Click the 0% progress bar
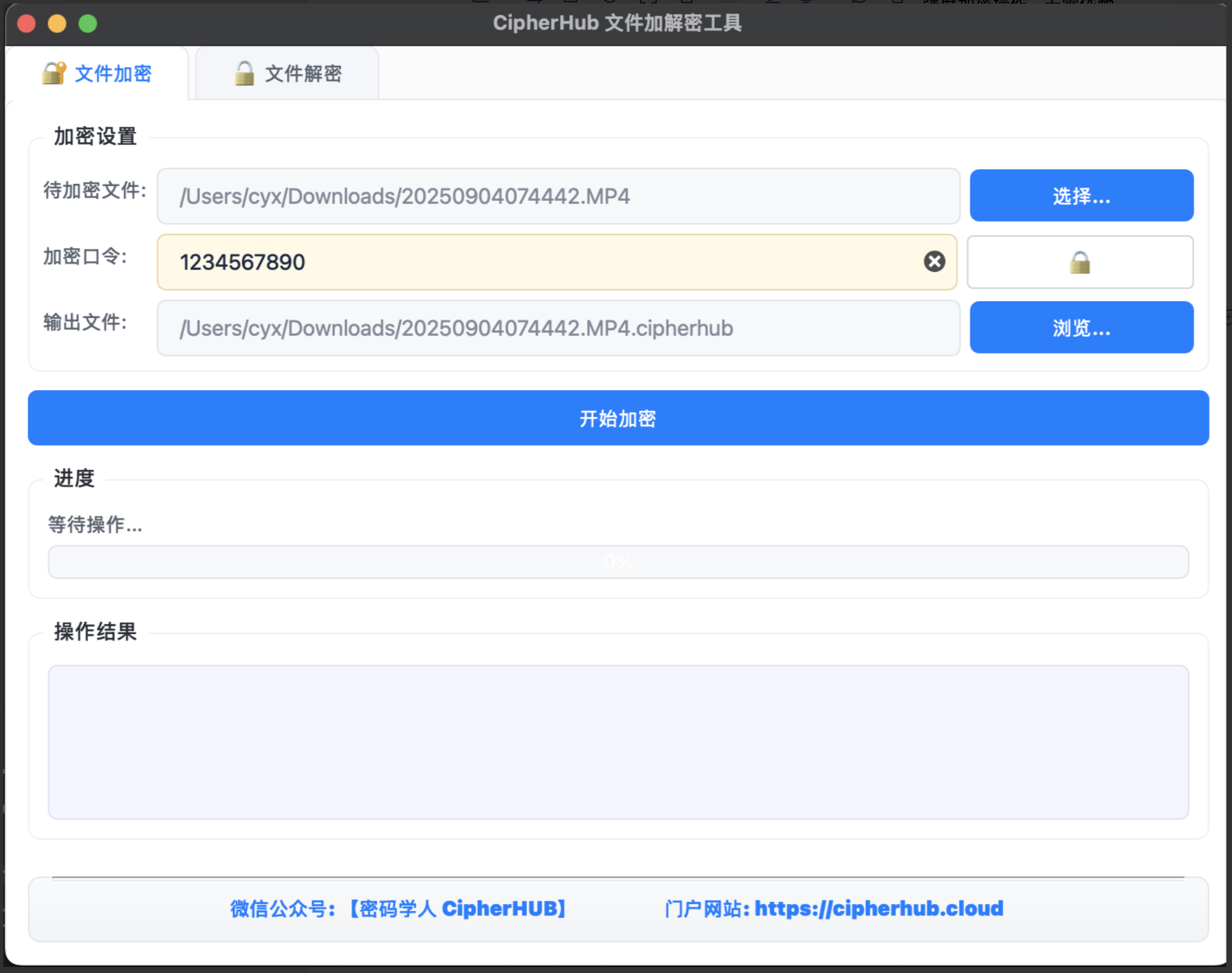Image resolution: width=1232 pixels, height=973 pixels. coord(617,561)
